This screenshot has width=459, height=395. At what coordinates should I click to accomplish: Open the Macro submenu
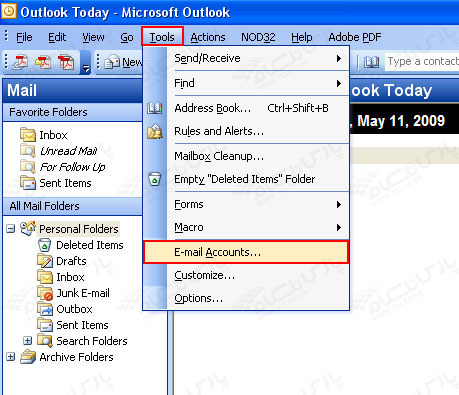(x=258, y=227)
